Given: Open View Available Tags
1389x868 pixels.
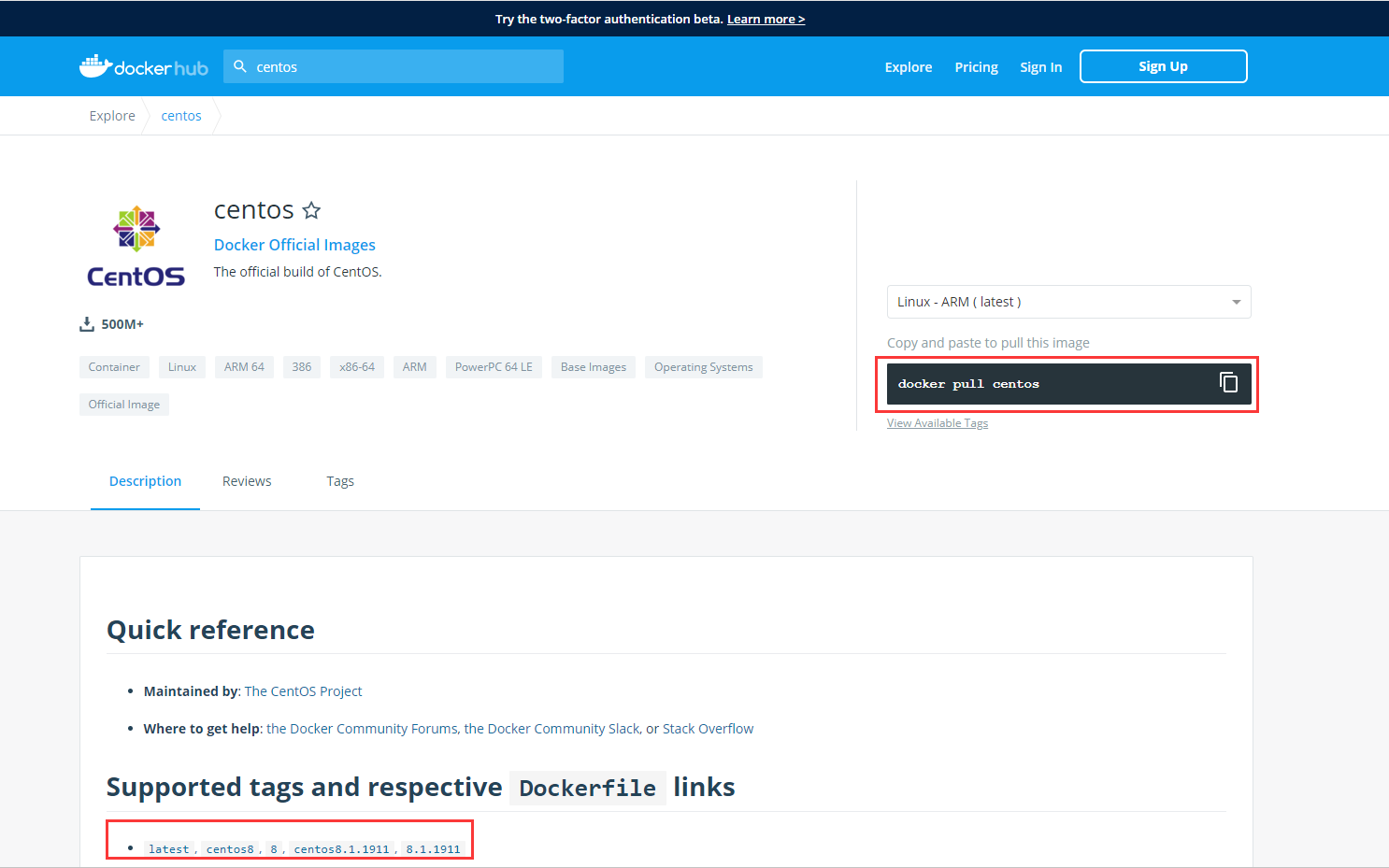Looking at the screenshot, I should (937, 422).
